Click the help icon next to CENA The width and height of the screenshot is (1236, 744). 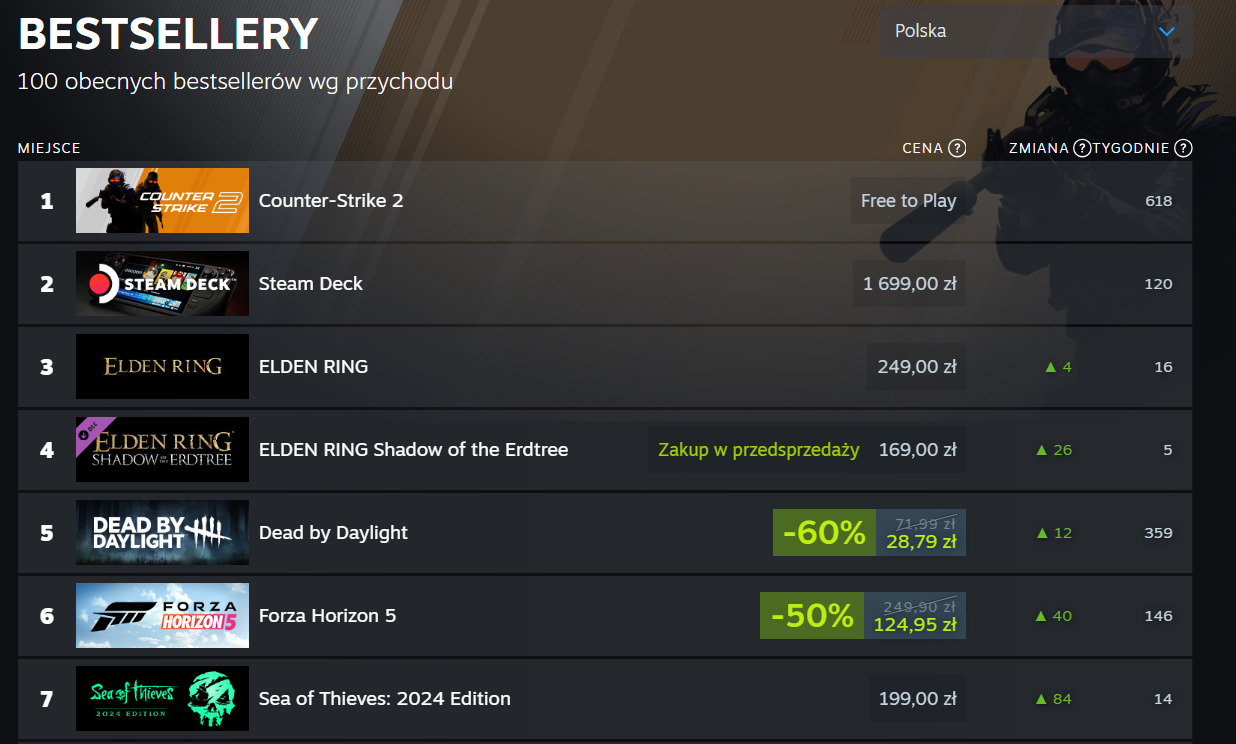click(x=957, y=149)
